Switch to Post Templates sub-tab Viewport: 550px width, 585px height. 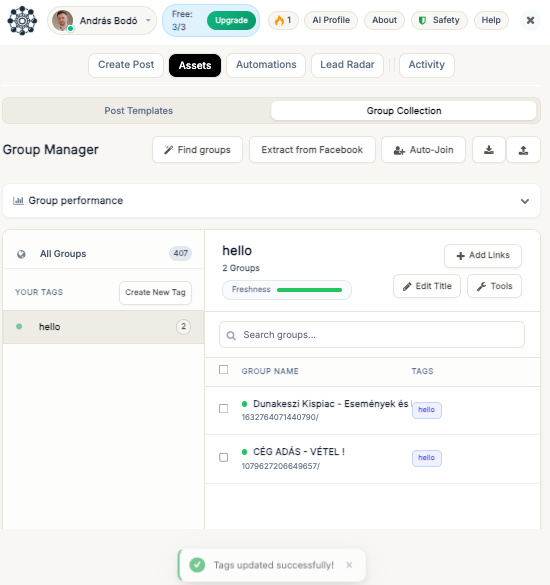point(138,111)
